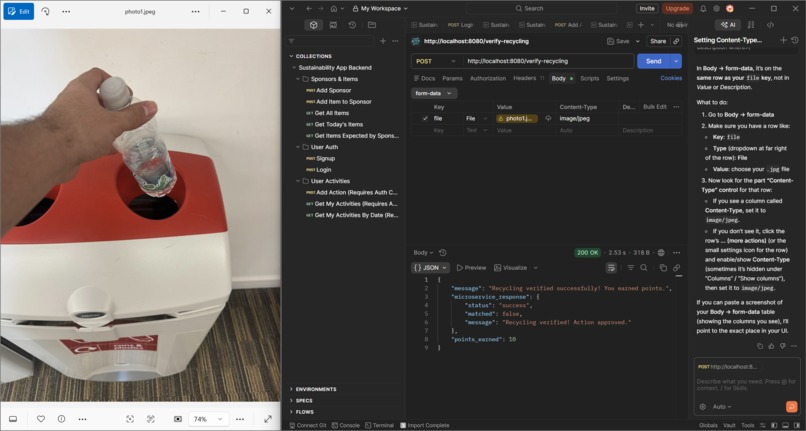Search the response body with the magnifier icon
The height and width of the screenshot is (431, 806).
pyautogui.click(x=644, y=267)
